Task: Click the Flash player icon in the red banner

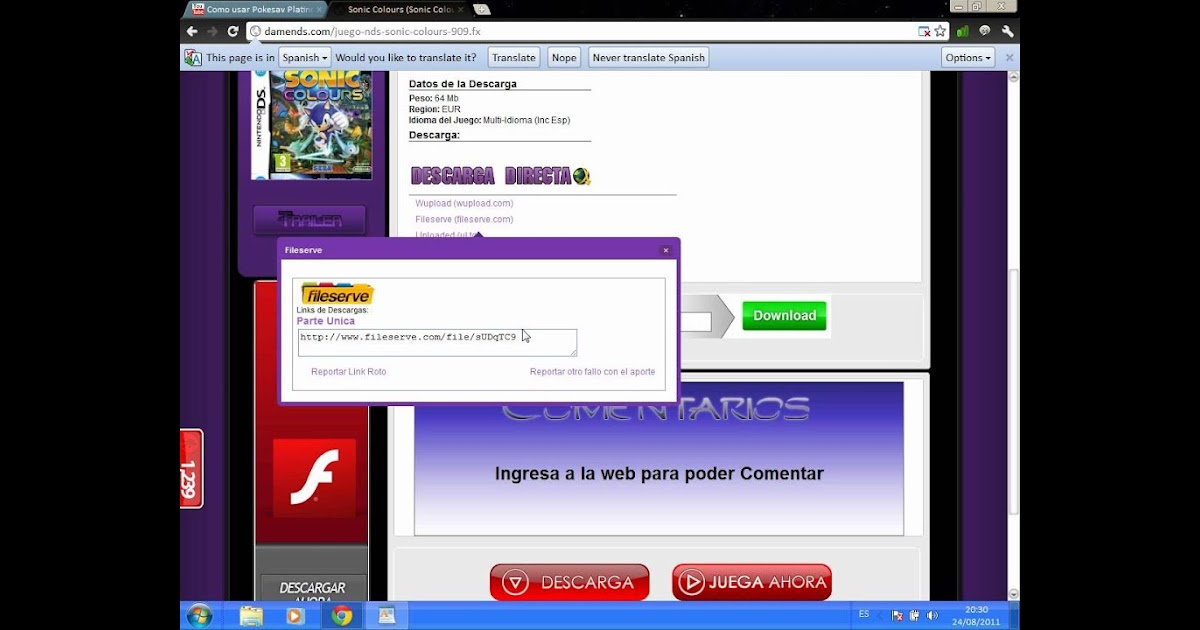Action: 315,478
